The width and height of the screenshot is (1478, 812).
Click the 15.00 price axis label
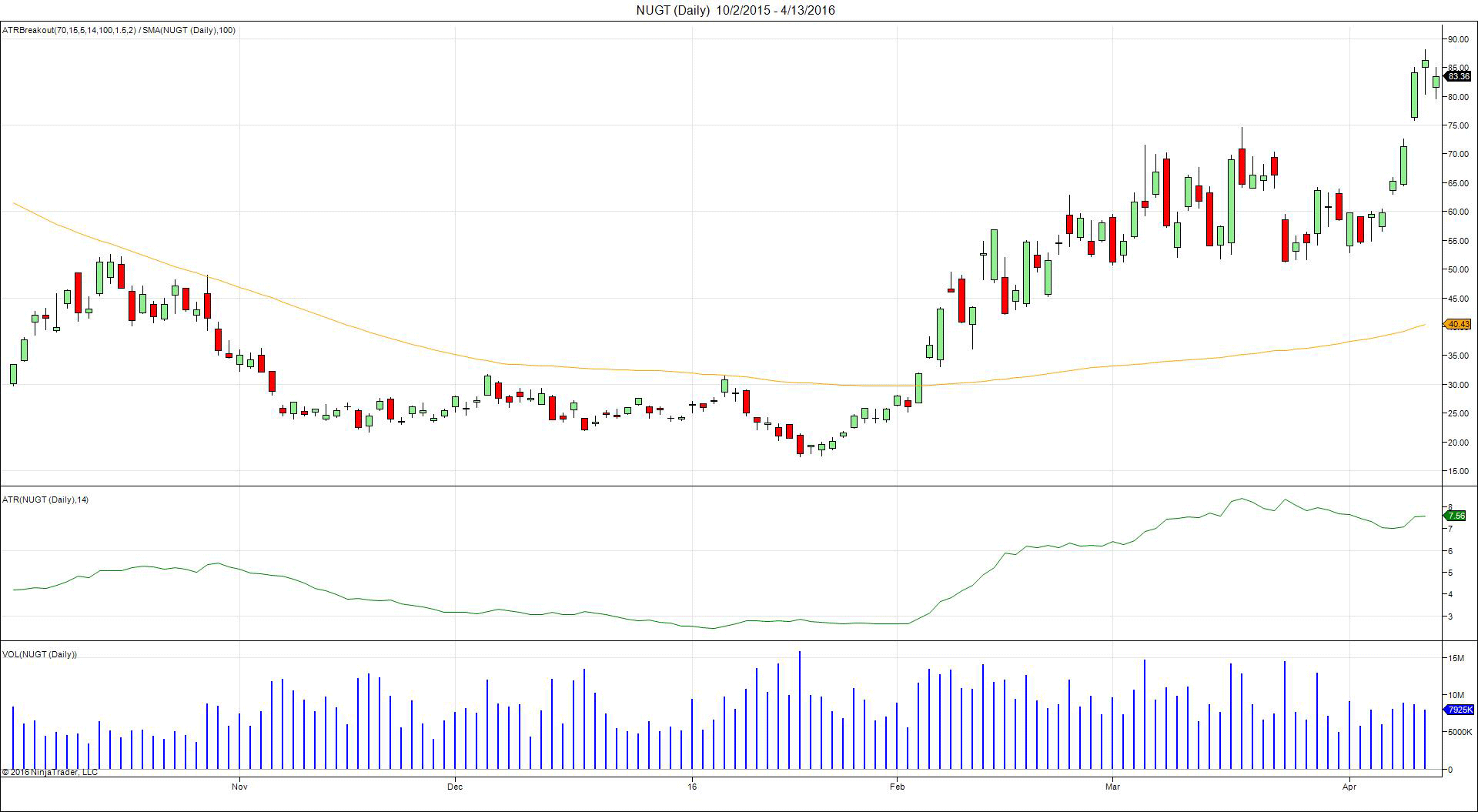click(x=1458, y=471)
